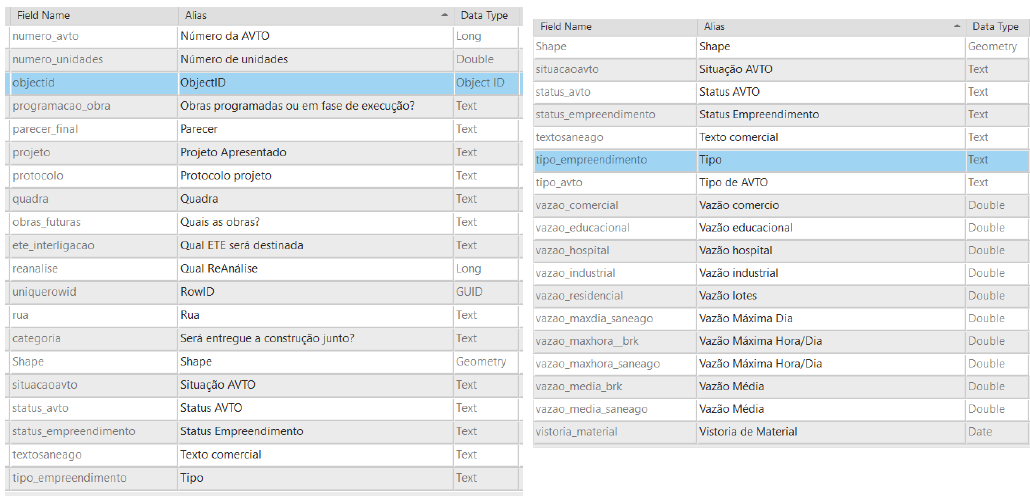Click the Alias sort arrow in right table

(x=958, y=27)
